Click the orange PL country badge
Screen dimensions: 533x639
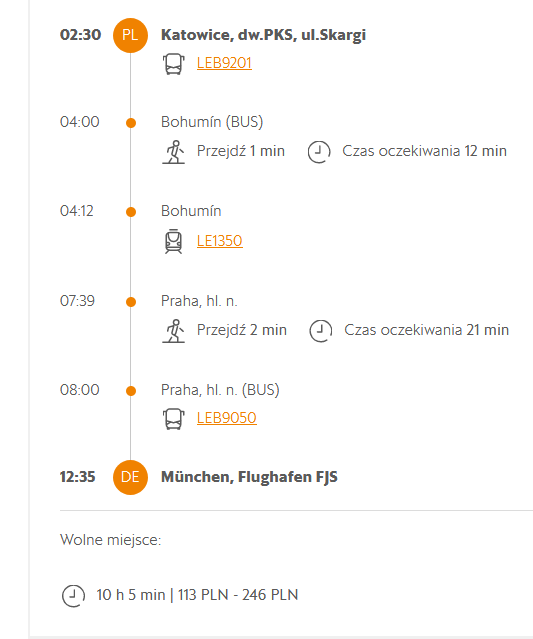pos(130,35)
